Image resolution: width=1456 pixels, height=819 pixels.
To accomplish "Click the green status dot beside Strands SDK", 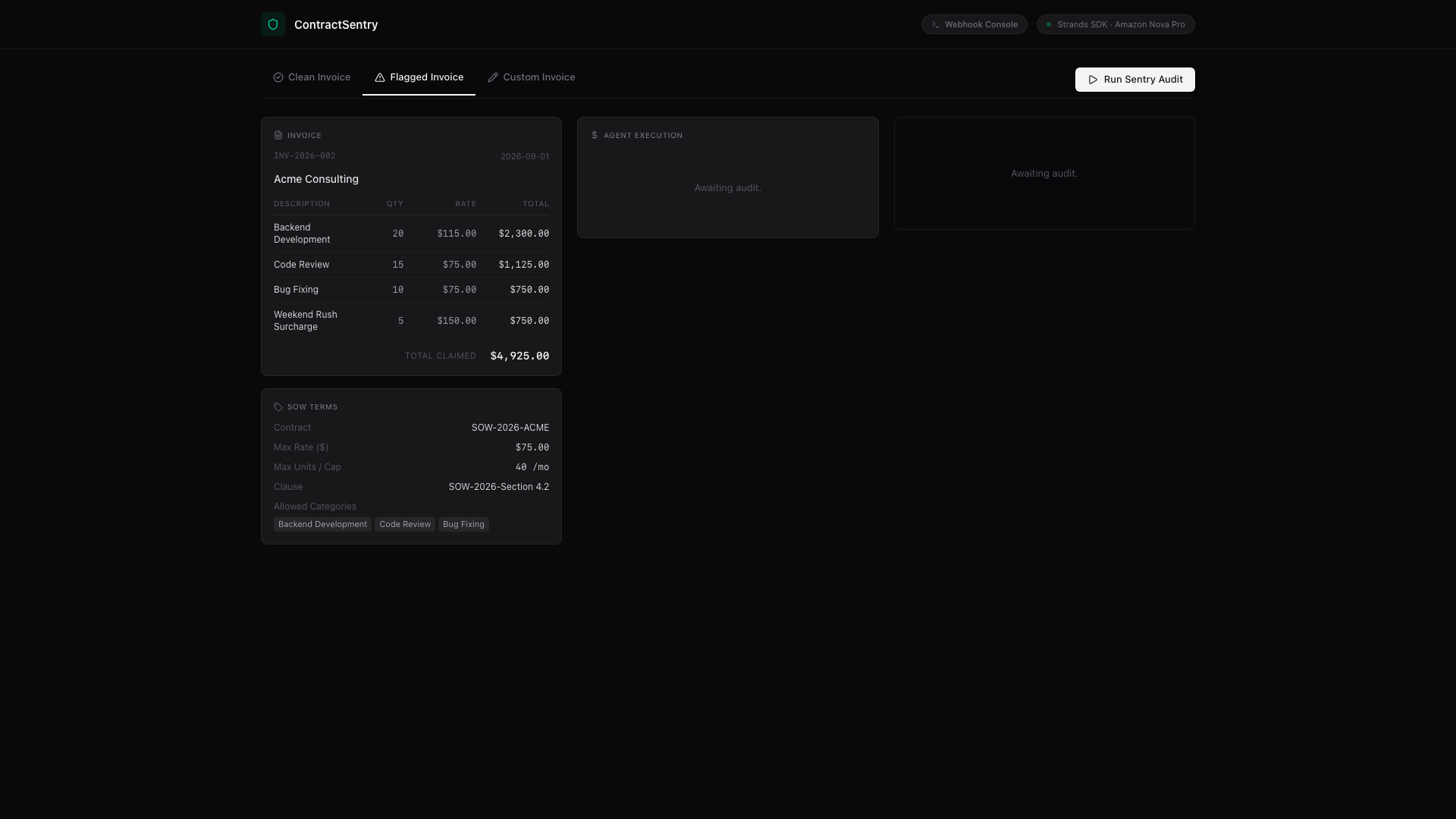I will click(x=1049, y=24).
